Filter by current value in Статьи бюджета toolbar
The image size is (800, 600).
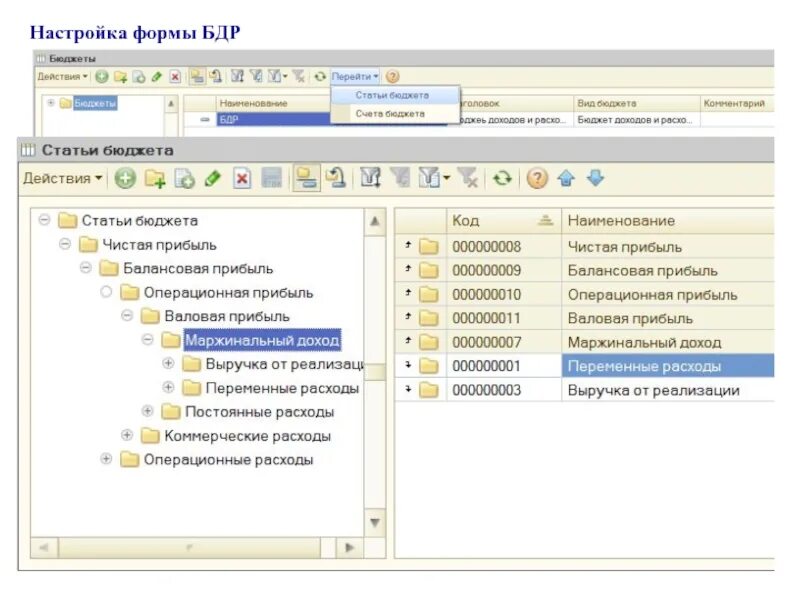(401, 178)
